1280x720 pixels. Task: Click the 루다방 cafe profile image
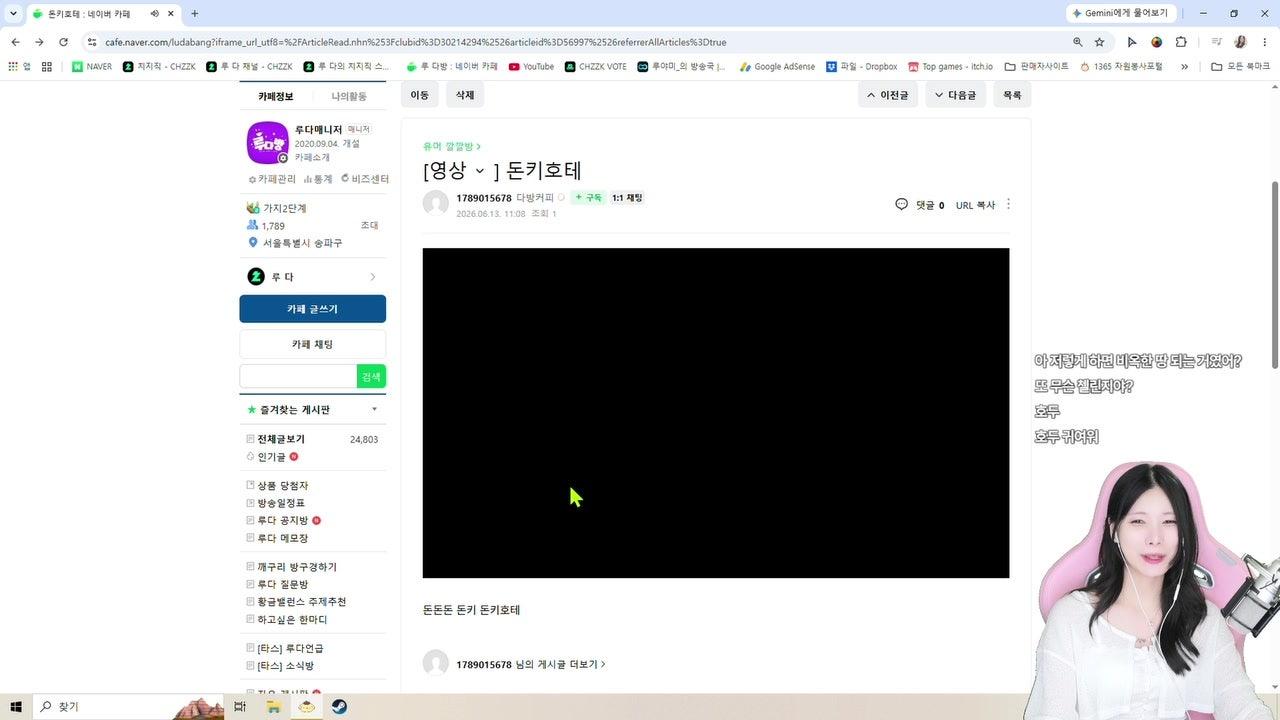pos(267,143)
